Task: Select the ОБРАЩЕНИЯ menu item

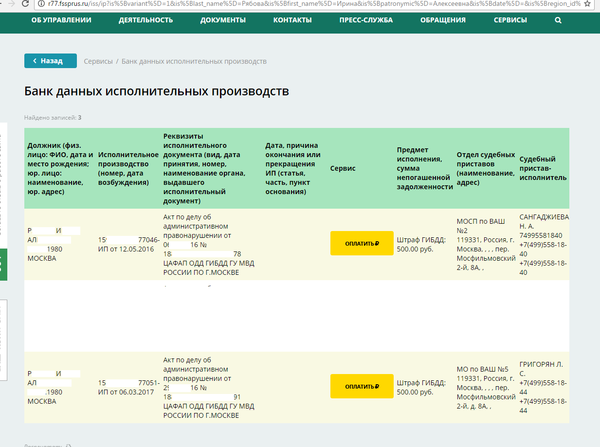Action: pyautogui.click(x=441, y=19)
